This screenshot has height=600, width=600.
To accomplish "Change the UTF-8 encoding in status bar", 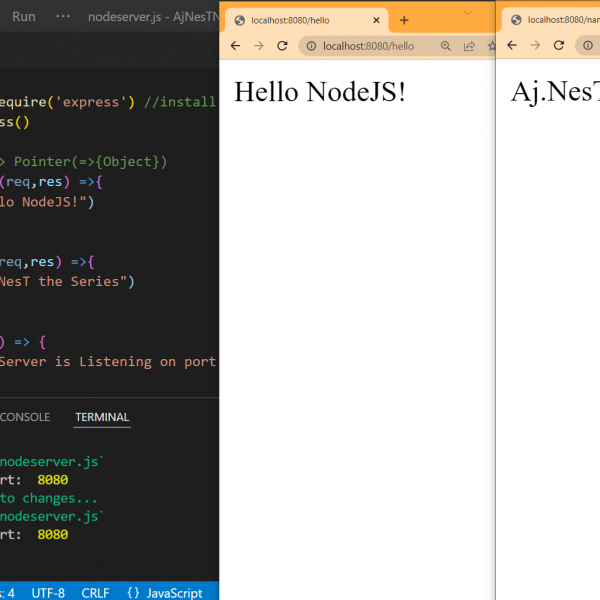I will pos(47,593).
